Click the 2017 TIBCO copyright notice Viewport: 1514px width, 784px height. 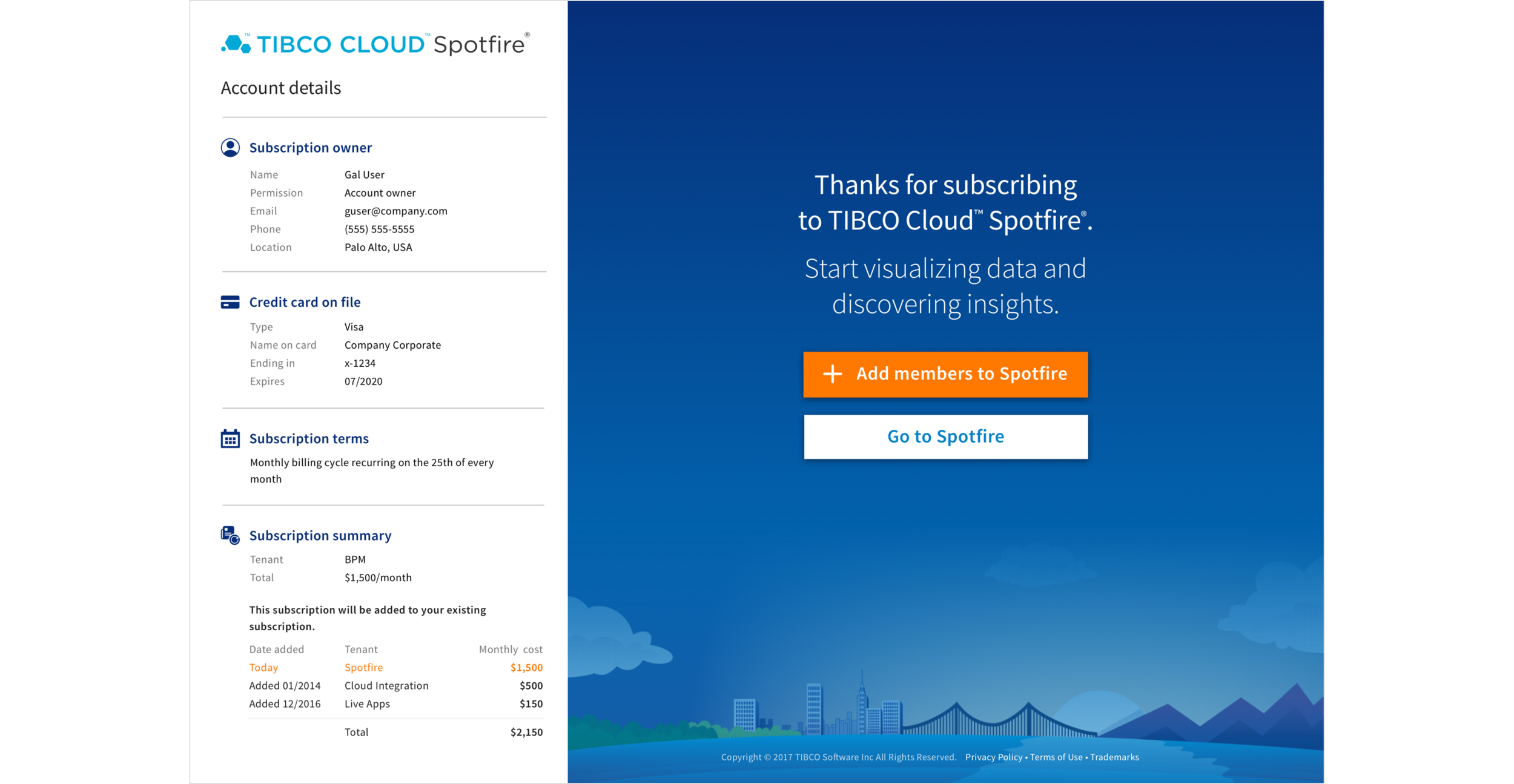(839, 757)
